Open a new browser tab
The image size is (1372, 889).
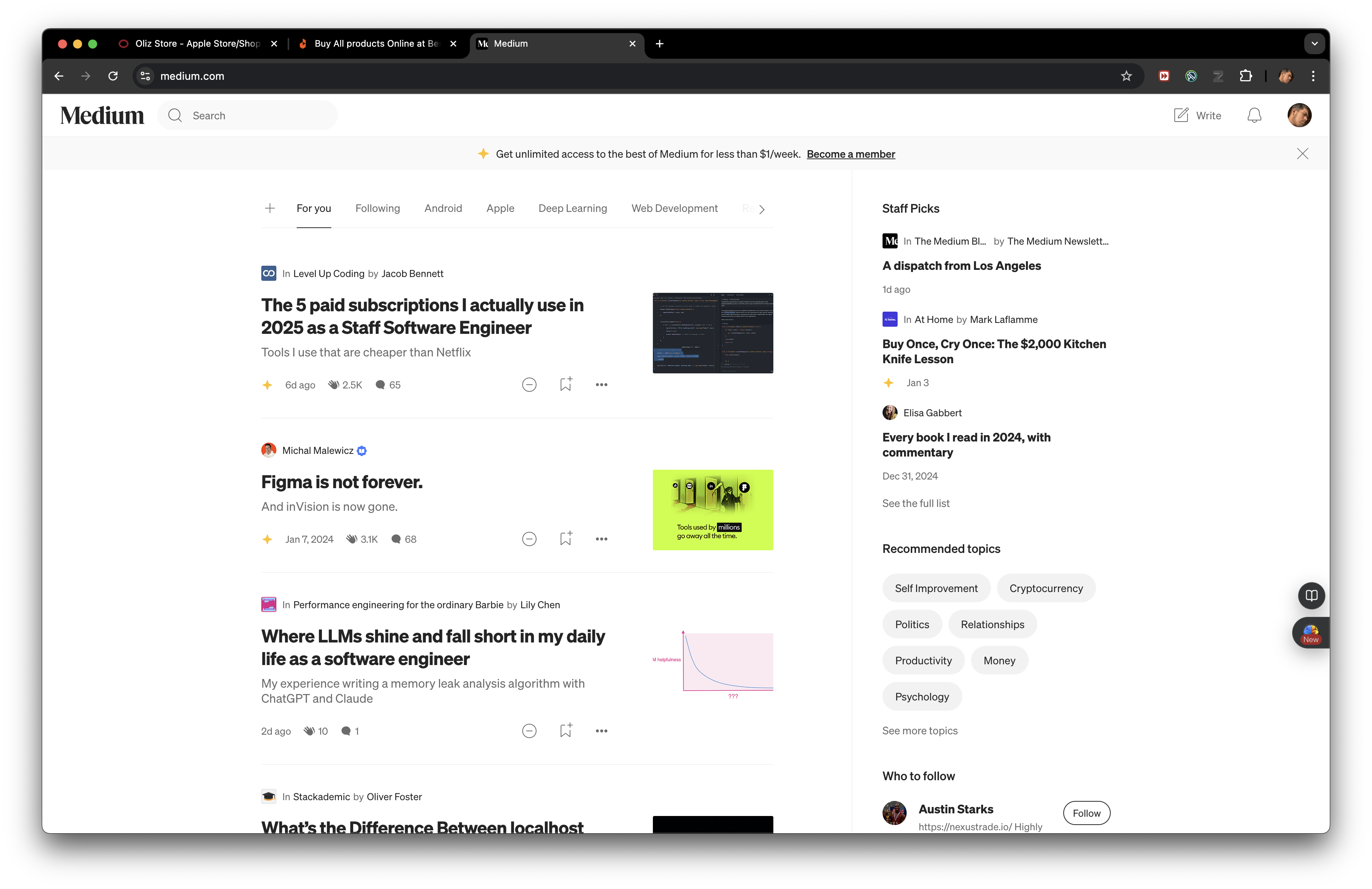click(x=660, y=44)
